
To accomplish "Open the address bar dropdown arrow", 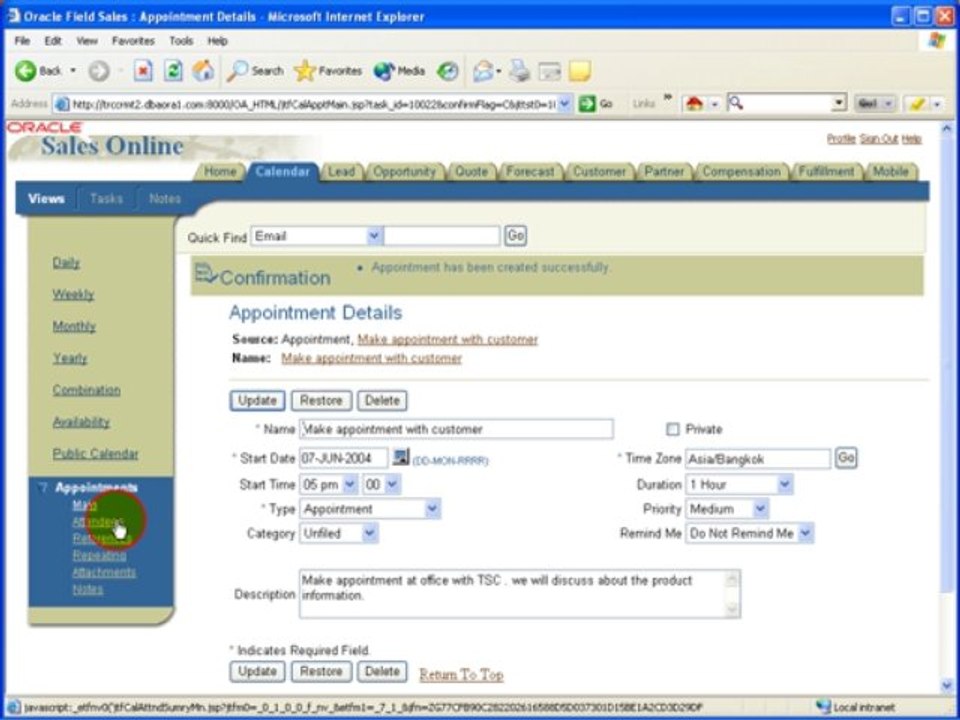I will click(564, 103).
